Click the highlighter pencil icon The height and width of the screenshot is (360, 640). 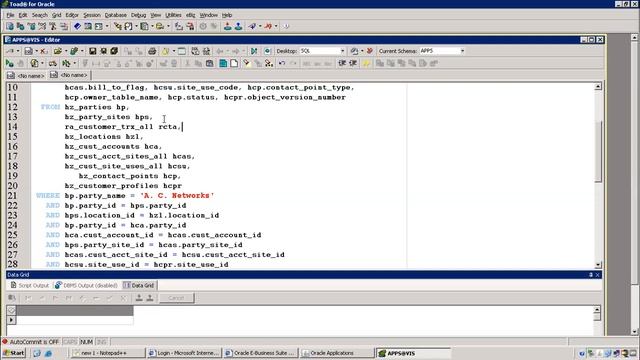pyautogui.click(x=247, y=63)
